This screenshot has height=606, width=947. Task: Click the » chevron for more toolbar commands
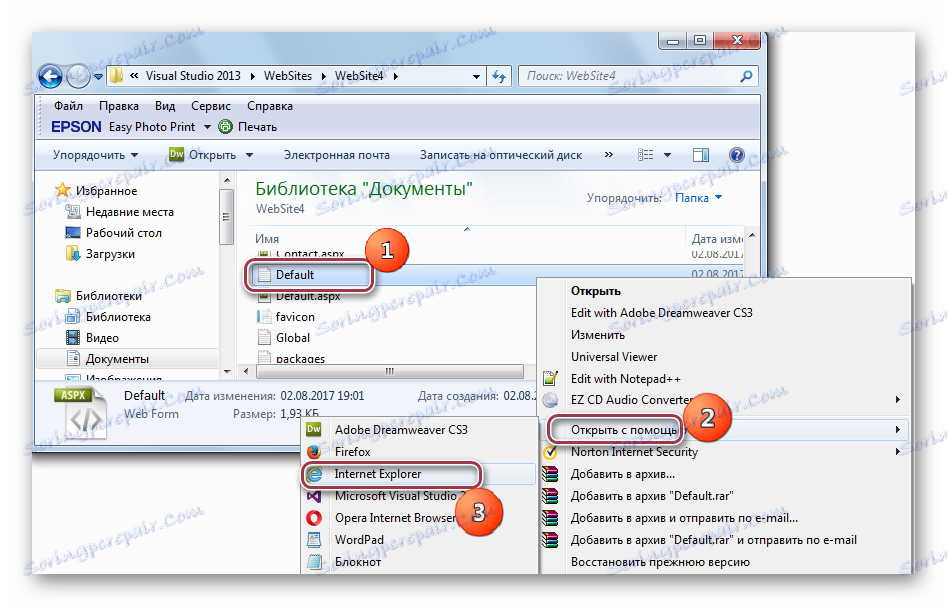(x=608, y=153)
